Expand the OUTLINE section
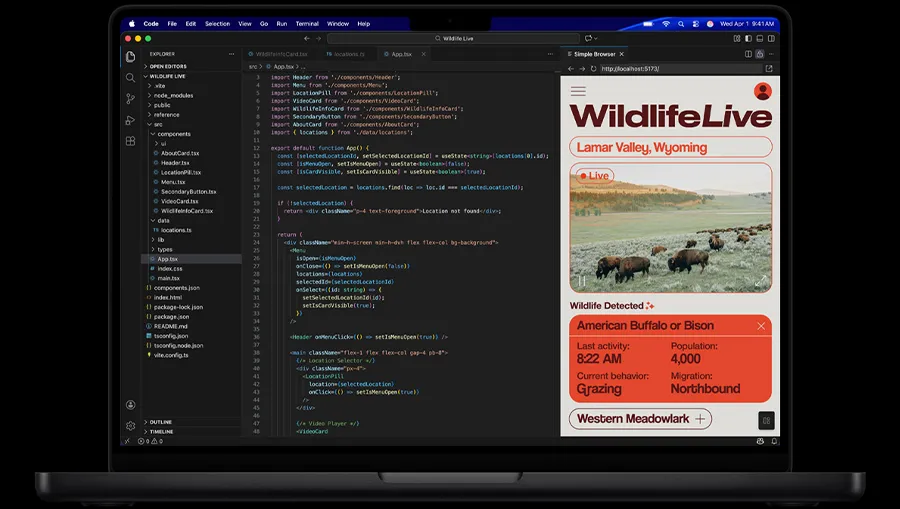Viewport: 900px width, 509px height. coord(160,422)
